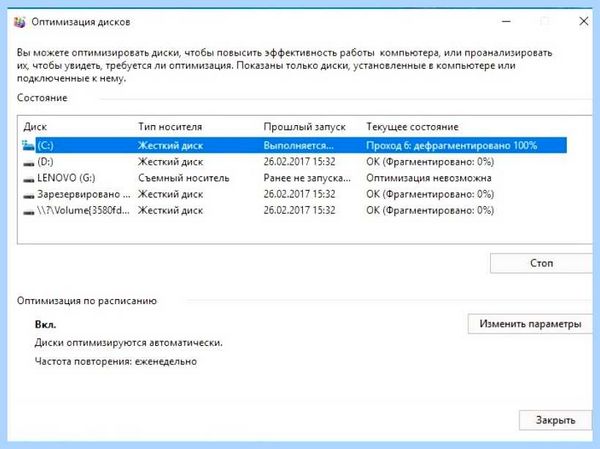600x449 pixels.
Task: Click the Зарезервировано drive icon
Action: click(28, 195)
